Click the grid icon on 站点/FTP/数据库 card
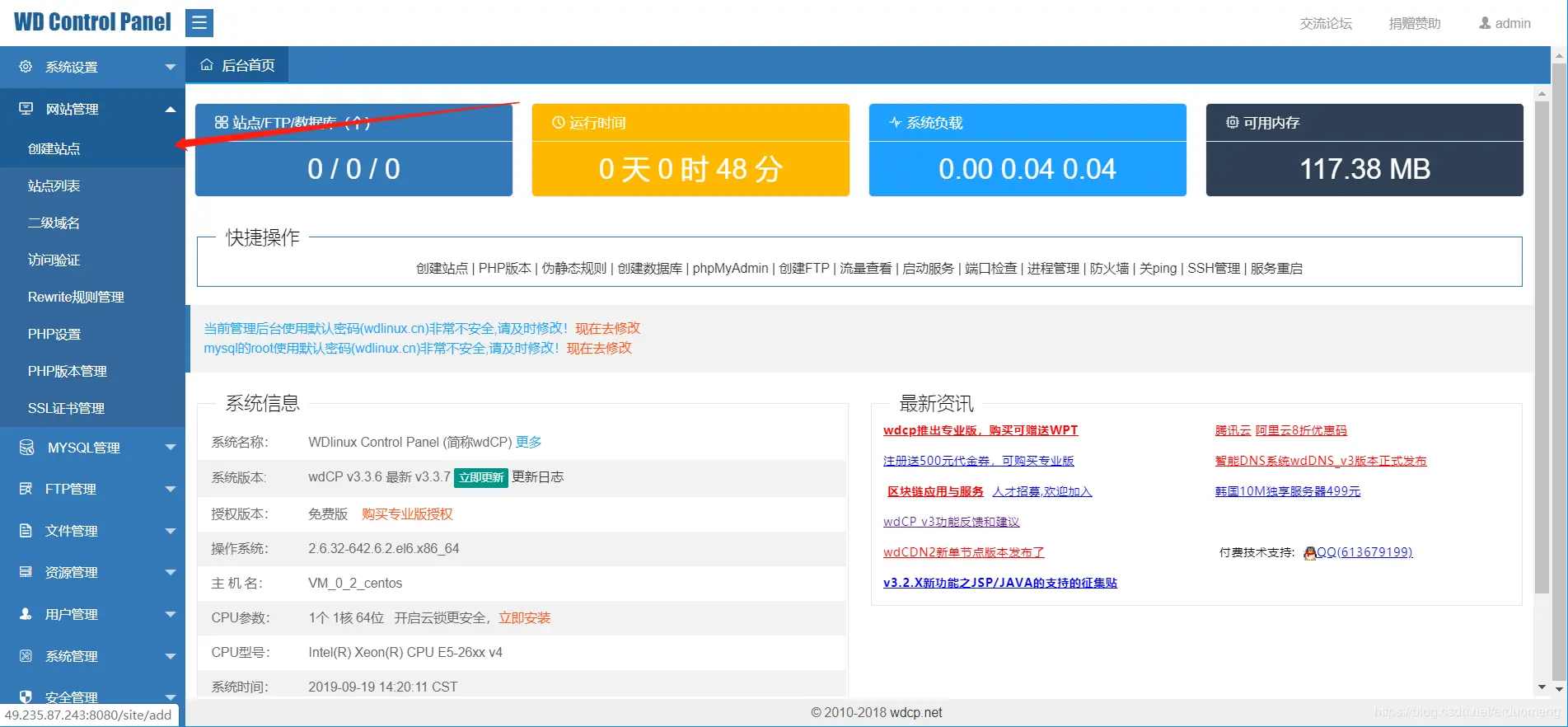1568x727 pixels. [x=221, y=123]
